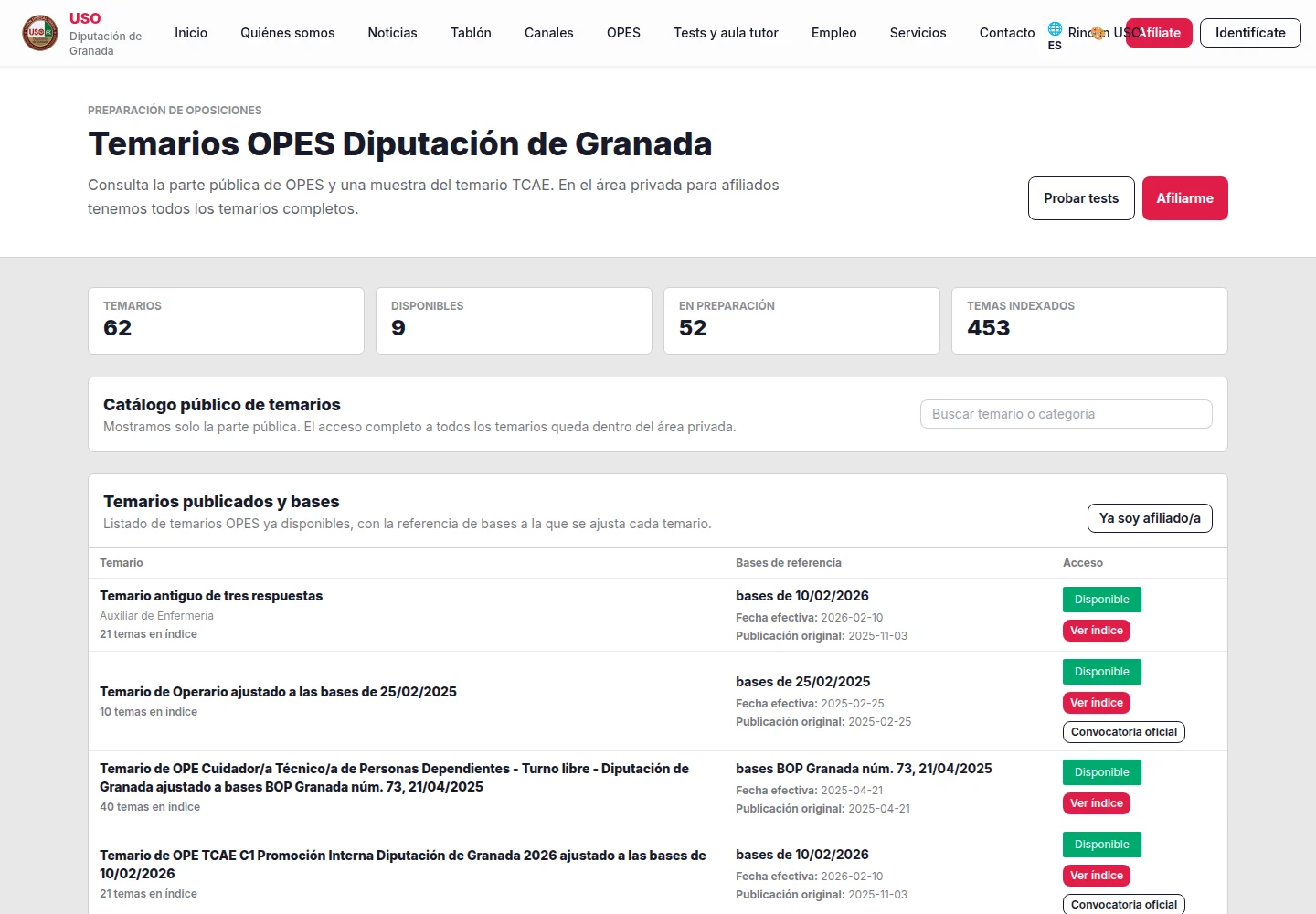Go to OPES in the navigation

624,33
